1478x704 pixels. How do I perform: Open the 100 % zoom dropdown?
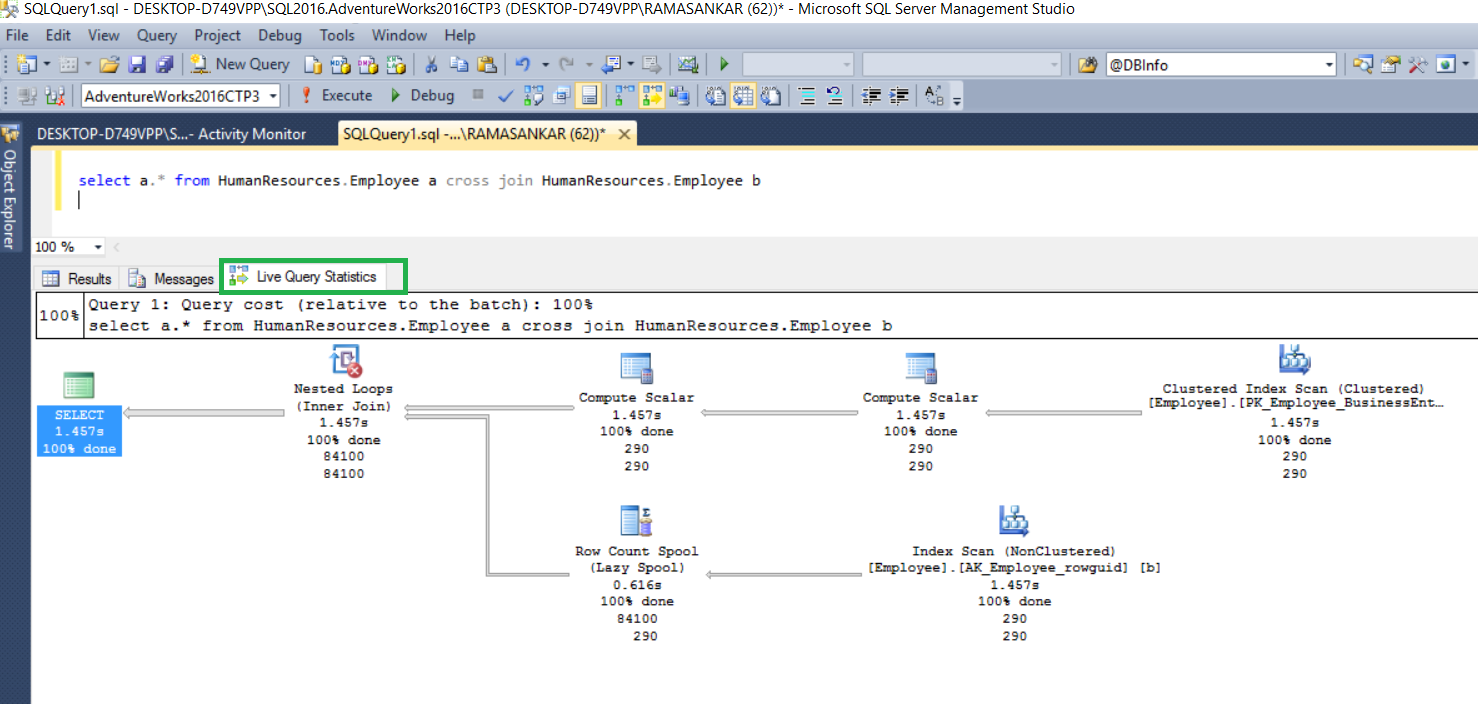click(x=98, y=247)
